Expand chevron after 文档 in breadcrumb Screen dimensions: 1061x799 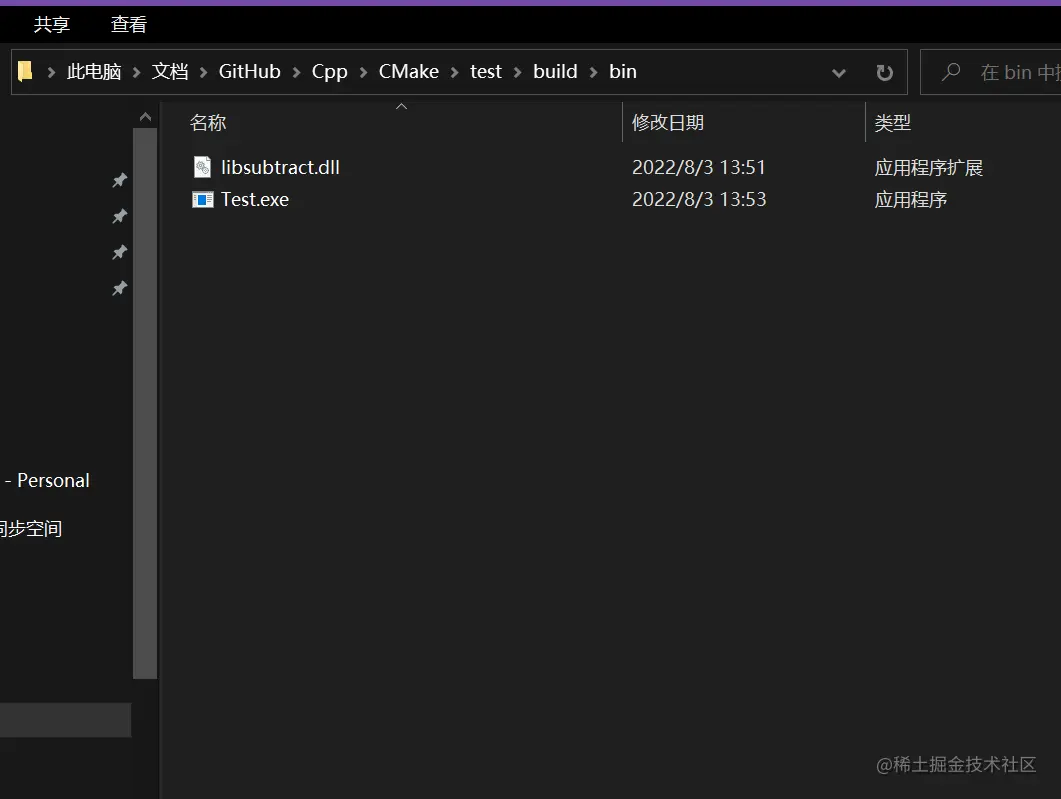pos(203,72)
